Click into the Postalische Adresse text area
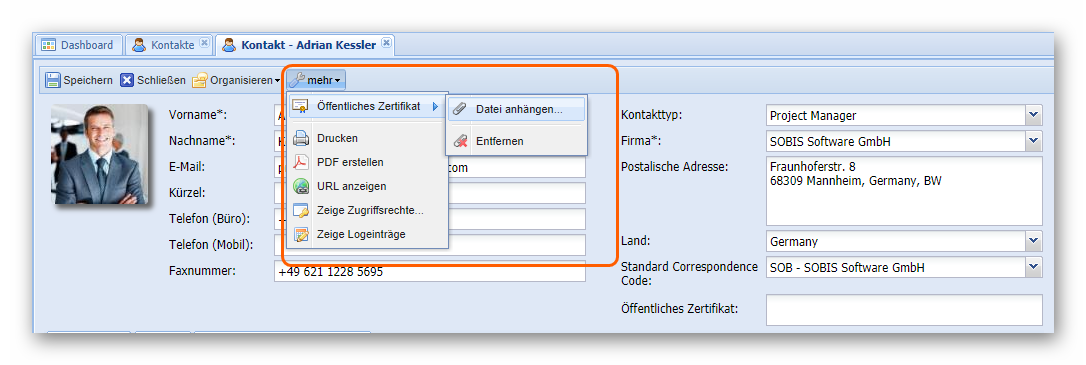Viewport: 1086px width, 365px height. 904,191
